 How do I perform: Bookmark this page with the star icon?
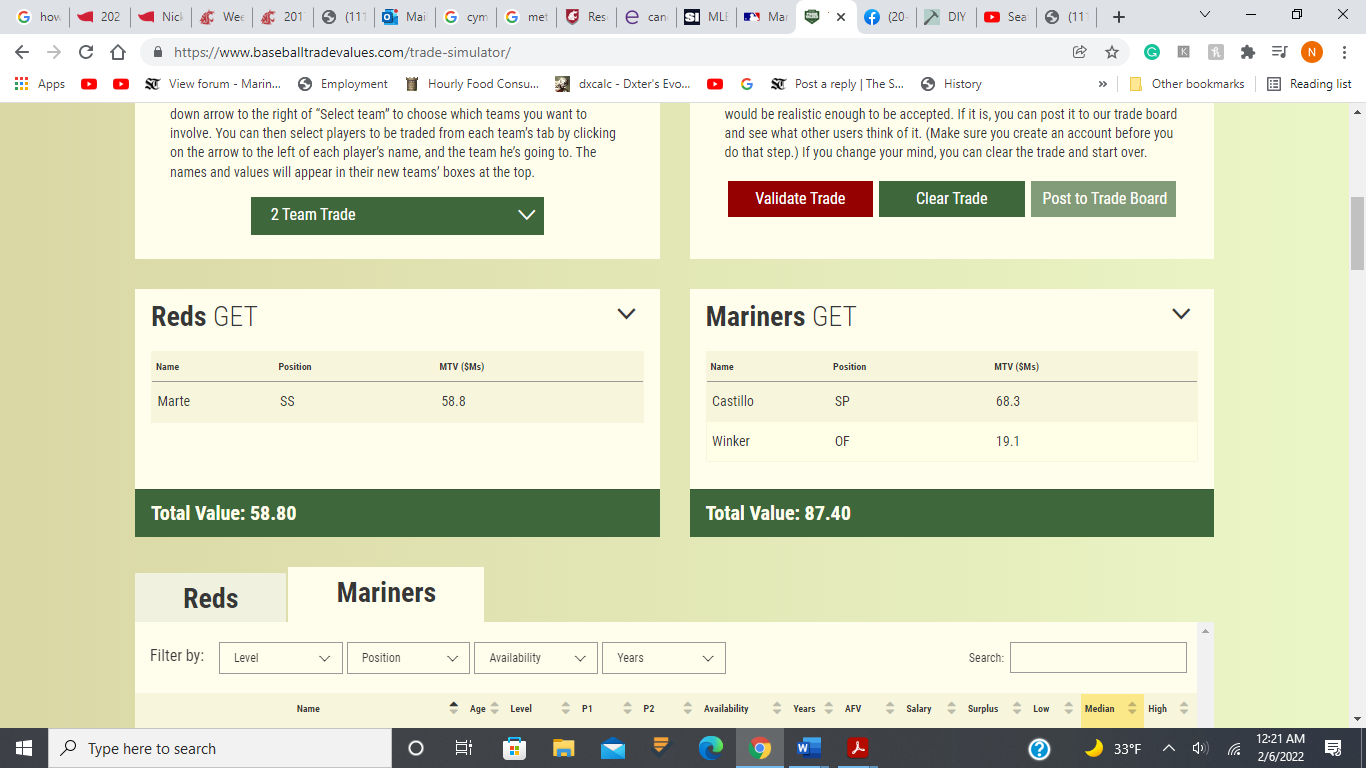click(1111, 52)
